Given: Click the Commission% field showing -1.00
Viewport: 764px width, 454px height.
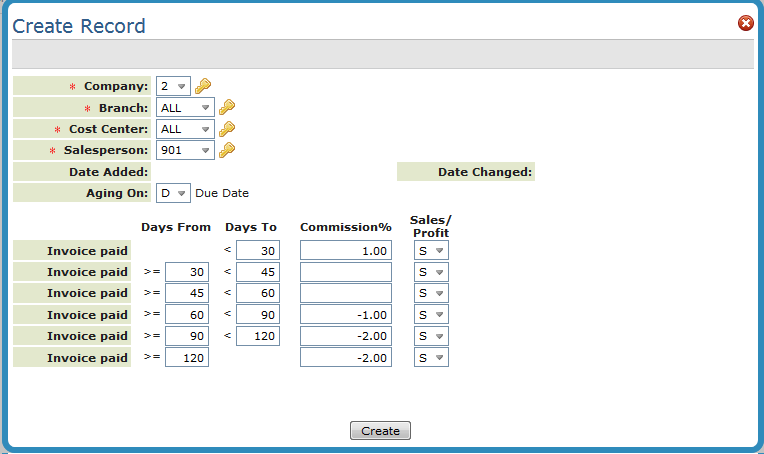Looking at the screenshot, I should (x=345, y=314).
